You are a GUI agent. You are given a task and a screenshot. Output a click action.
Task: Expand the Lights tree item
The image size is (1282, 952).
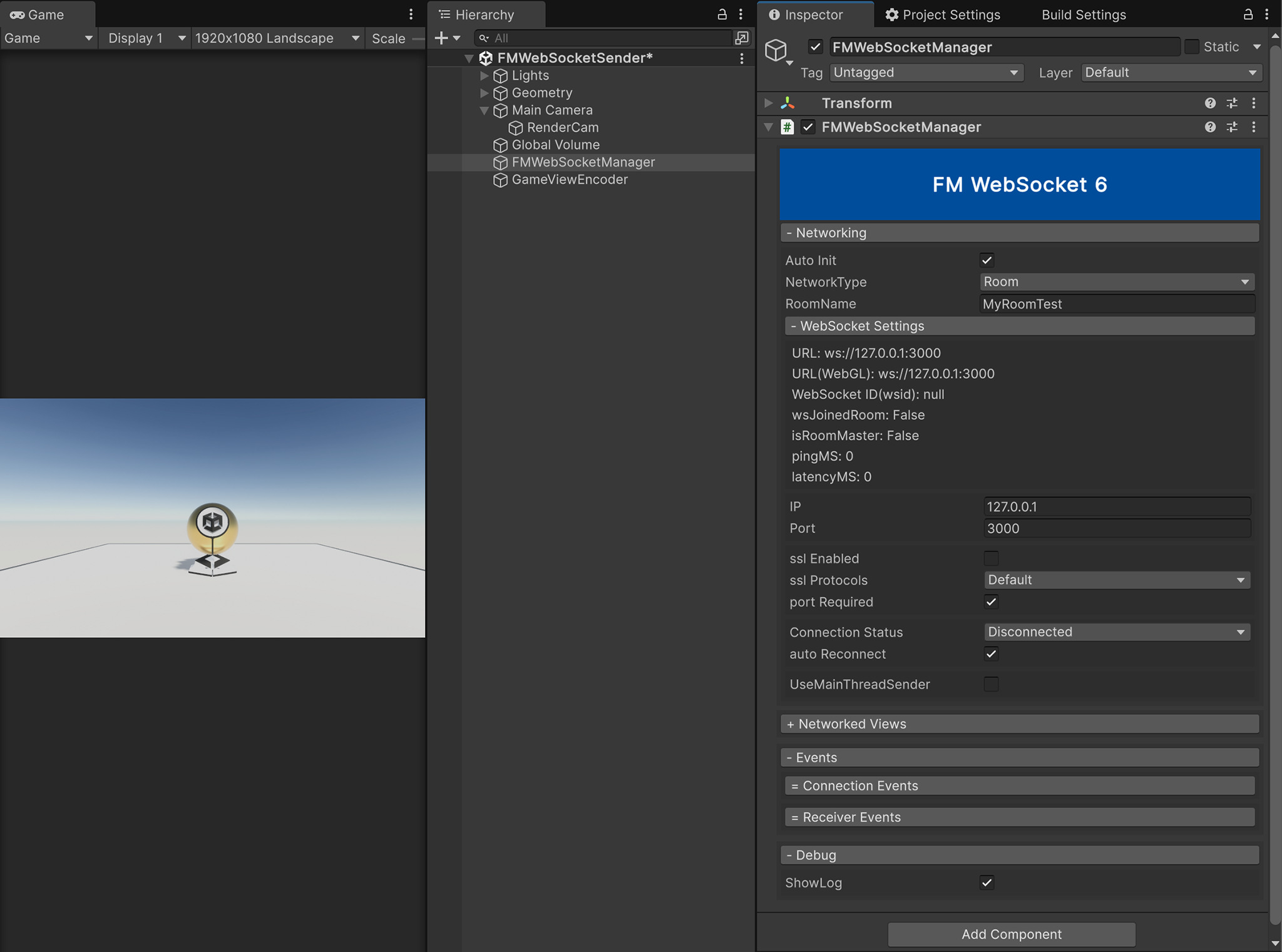pyautogui.click(x=483, y=75)
